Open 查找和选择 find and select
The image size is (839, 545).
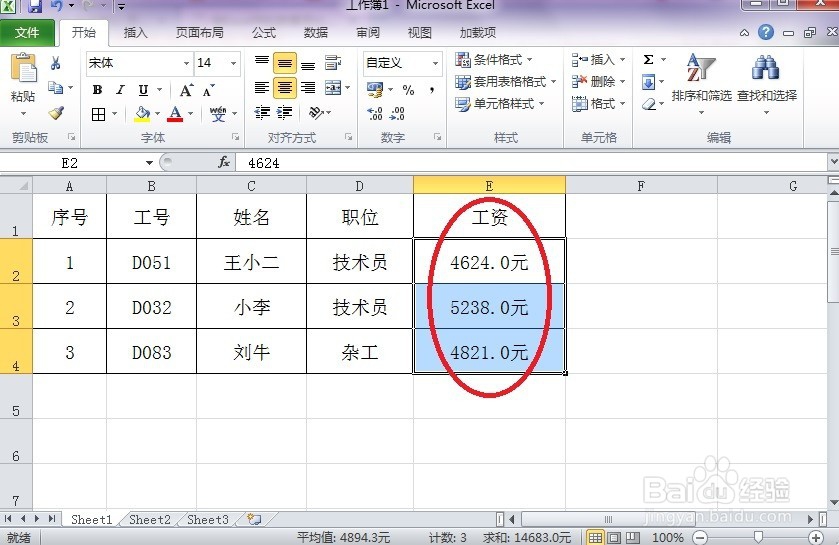point(767,84)
